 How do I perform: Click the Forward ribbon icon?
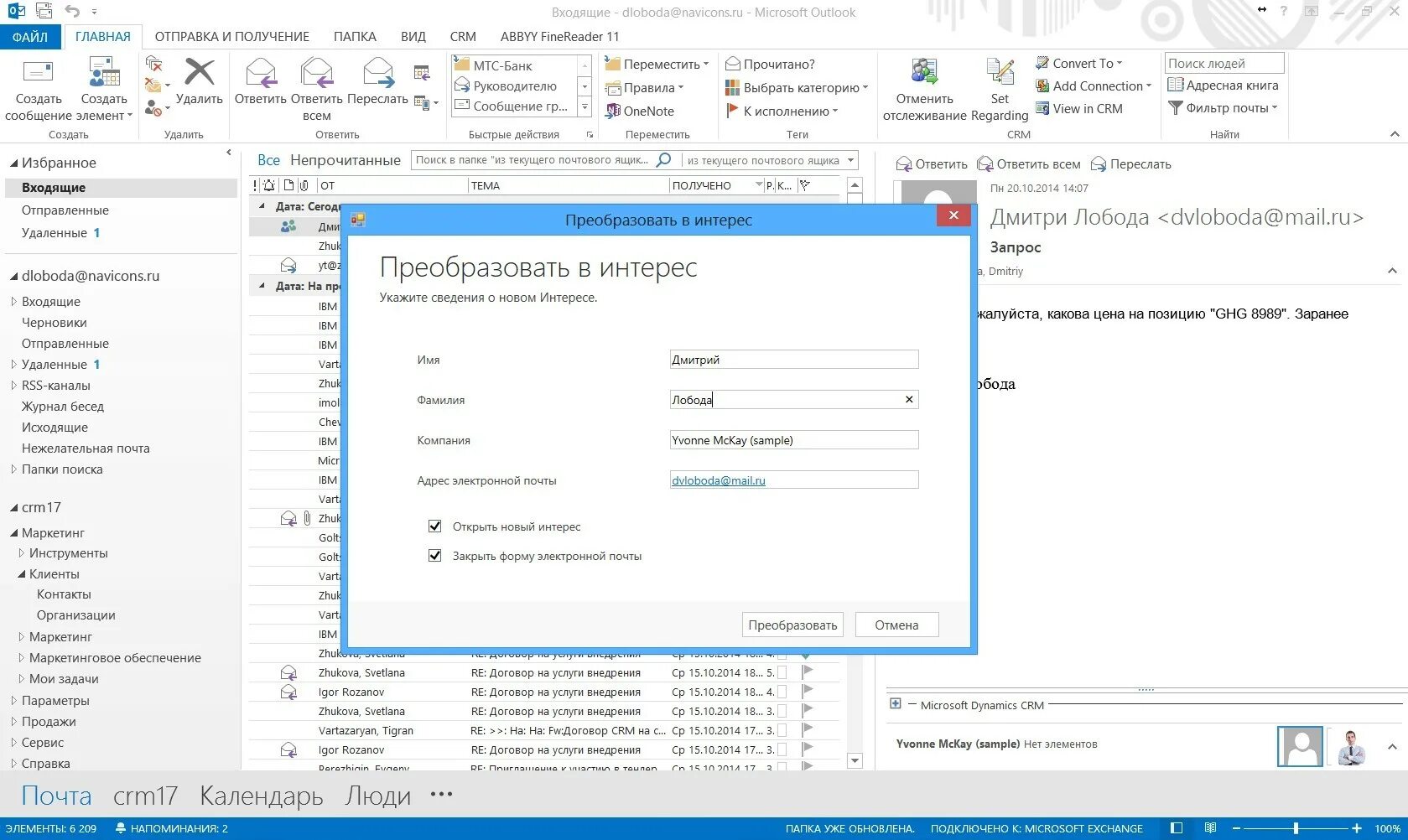coord(377,74)
